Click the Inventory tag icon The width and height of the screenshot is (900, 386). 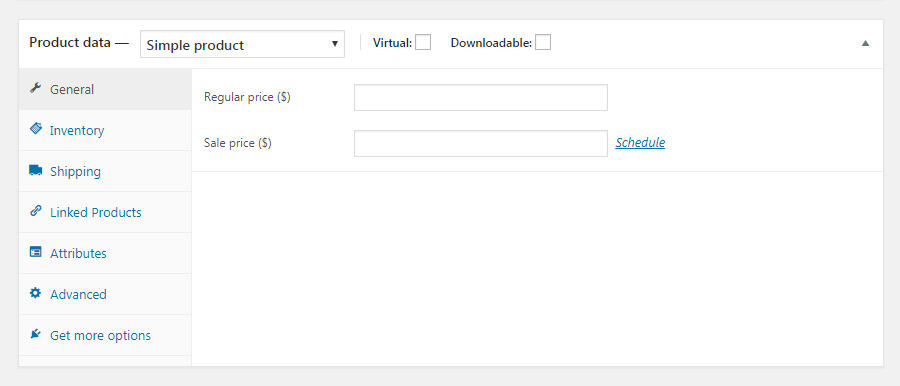(36, 129)
